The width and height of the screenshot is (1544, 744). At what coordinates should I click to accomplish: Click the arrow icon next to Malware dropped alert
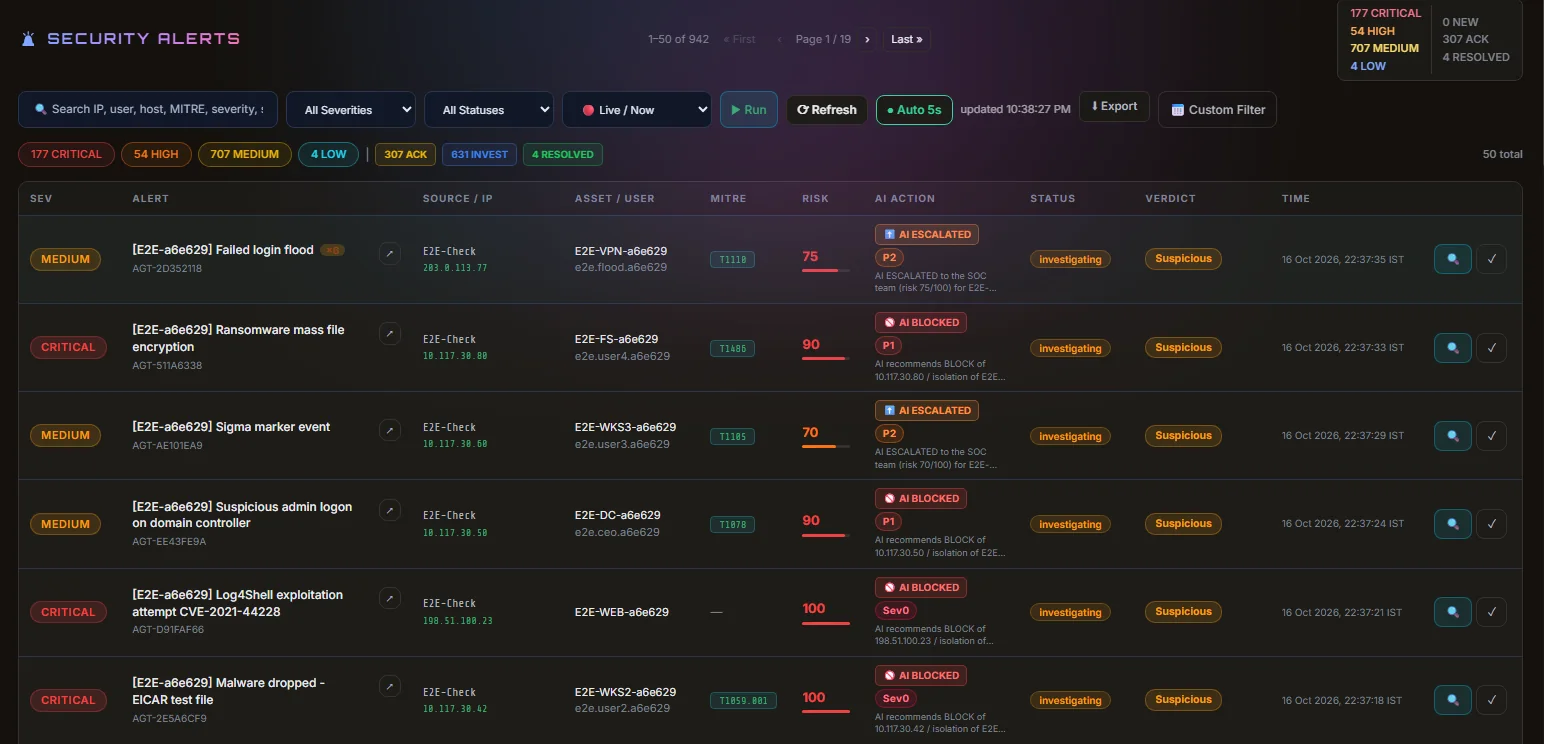(390, 686)
